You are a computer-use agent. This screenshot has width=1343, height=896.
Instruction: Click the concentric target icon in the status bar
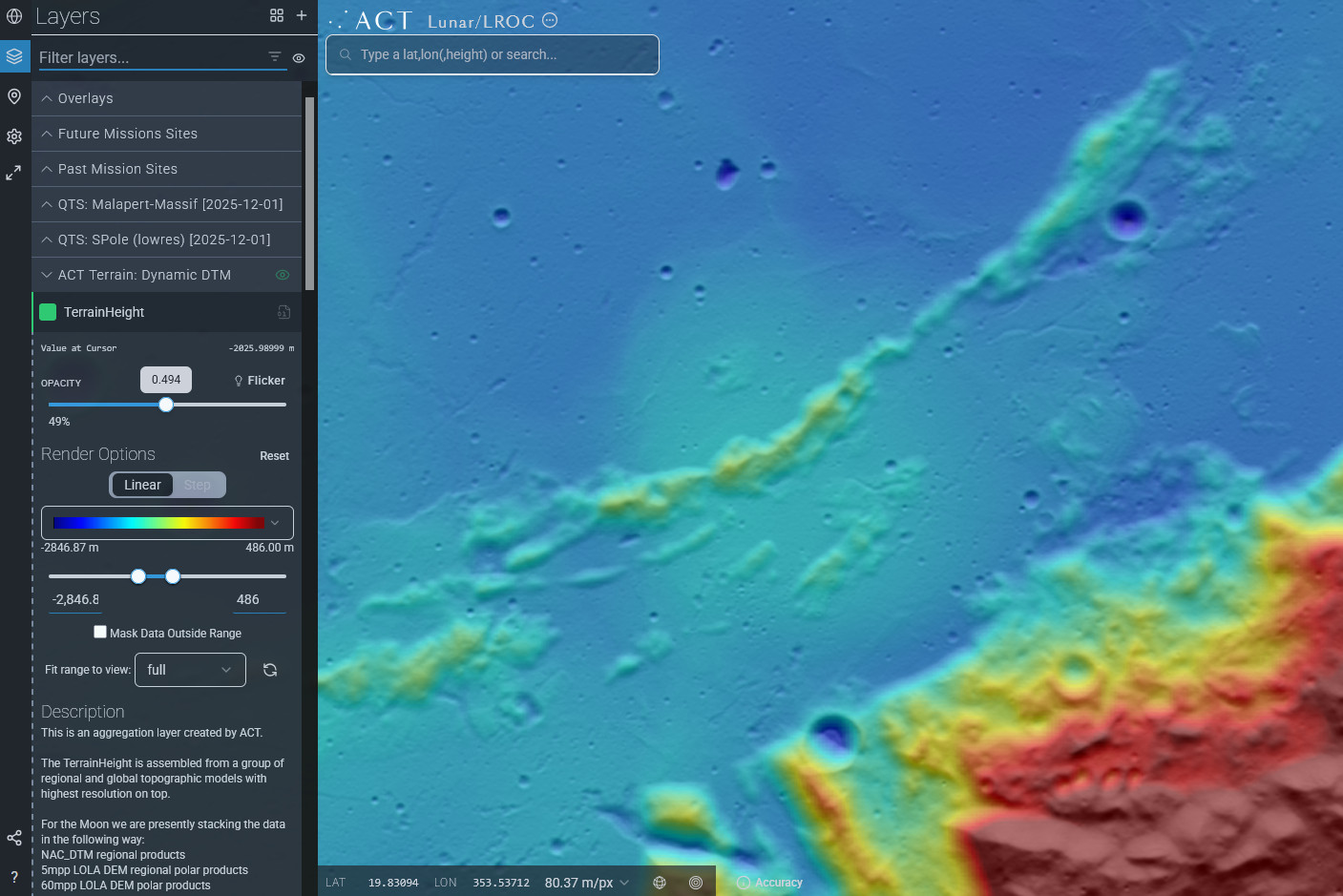point(696,883)
